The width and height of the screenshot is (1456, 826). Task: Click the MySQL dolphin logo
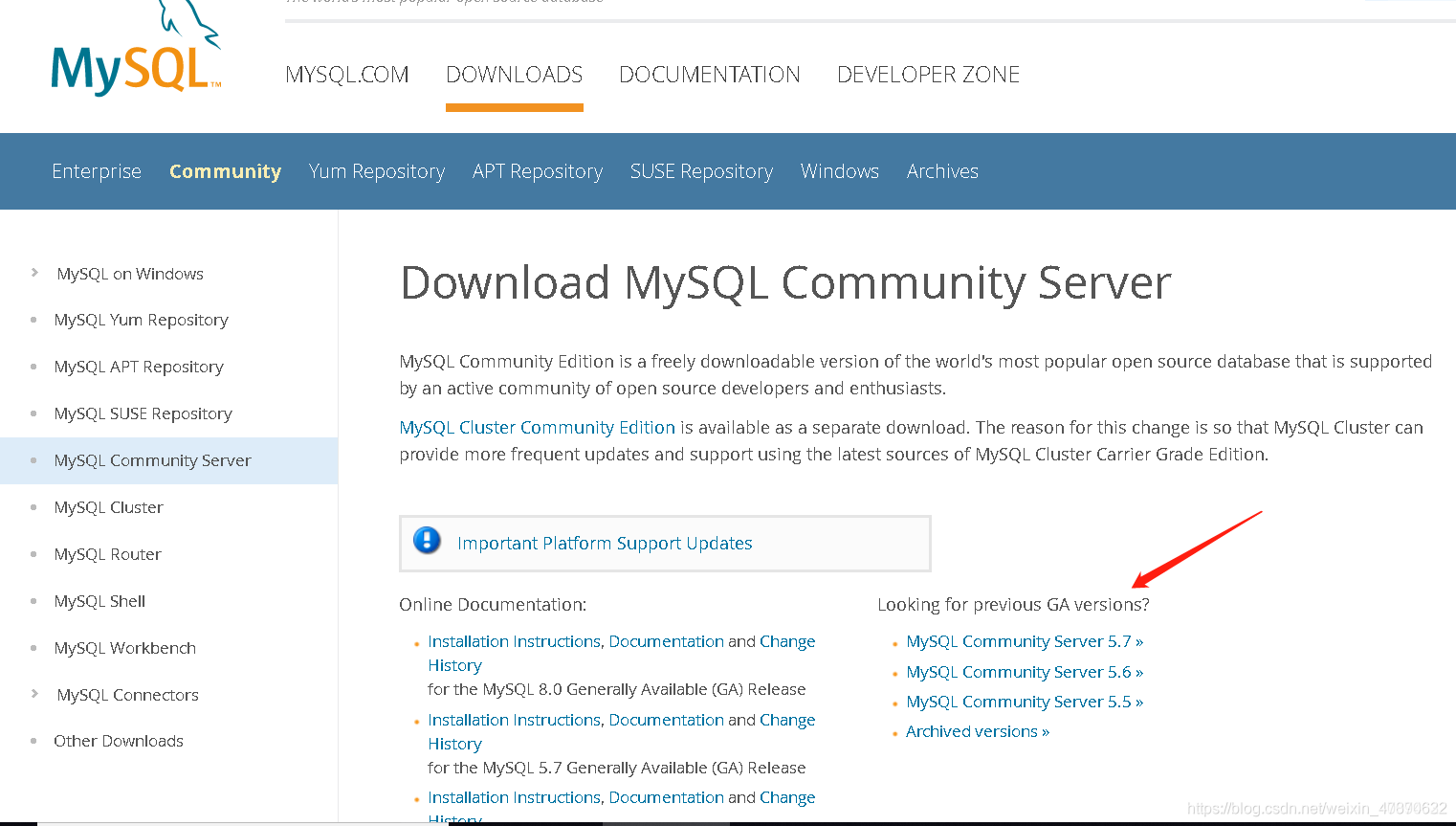tap(137, 50)
